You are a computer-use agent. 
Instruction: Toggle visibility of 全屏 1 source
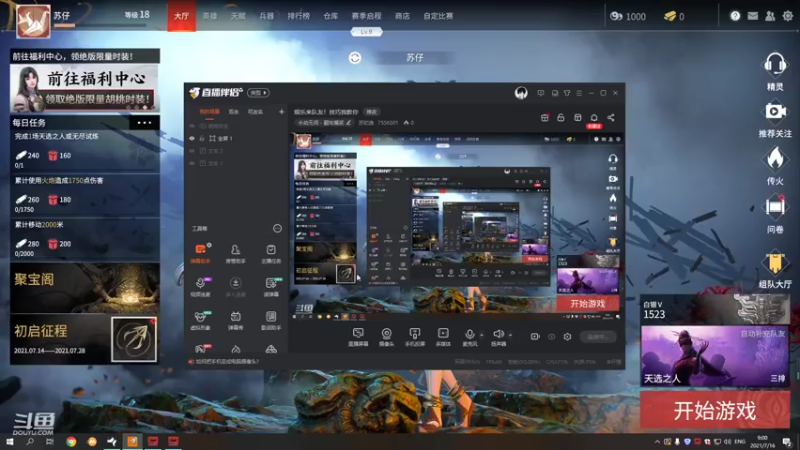(x=192, y=138)
